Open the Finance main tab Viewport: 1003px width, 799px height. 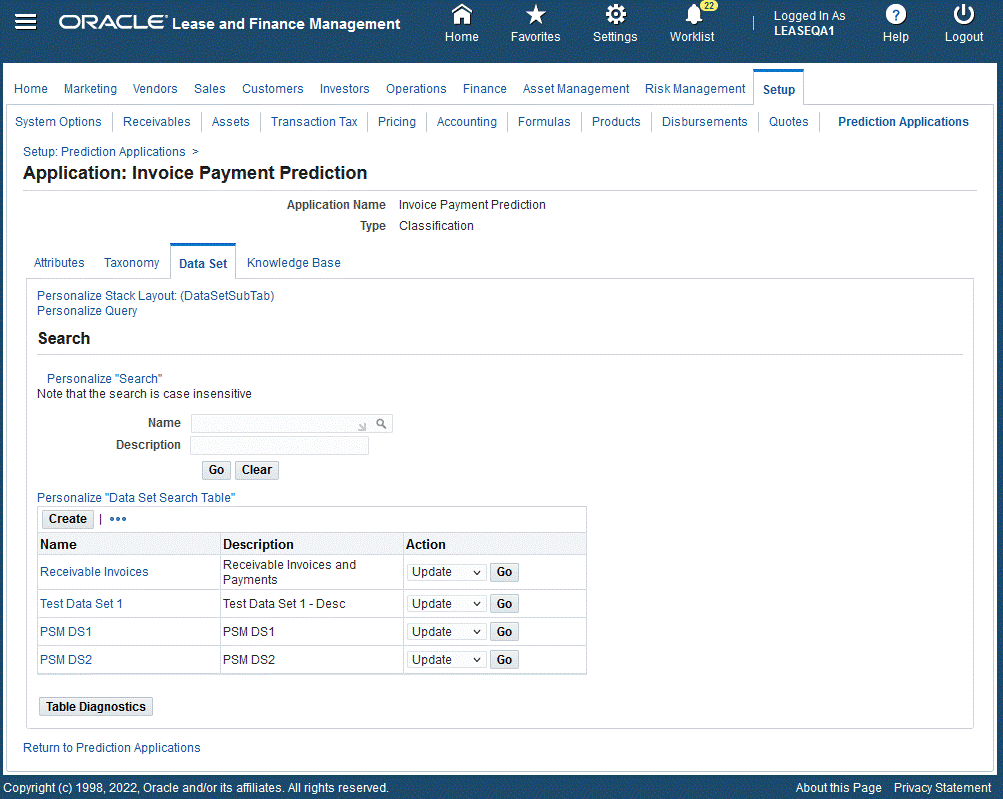coord(484,89)
